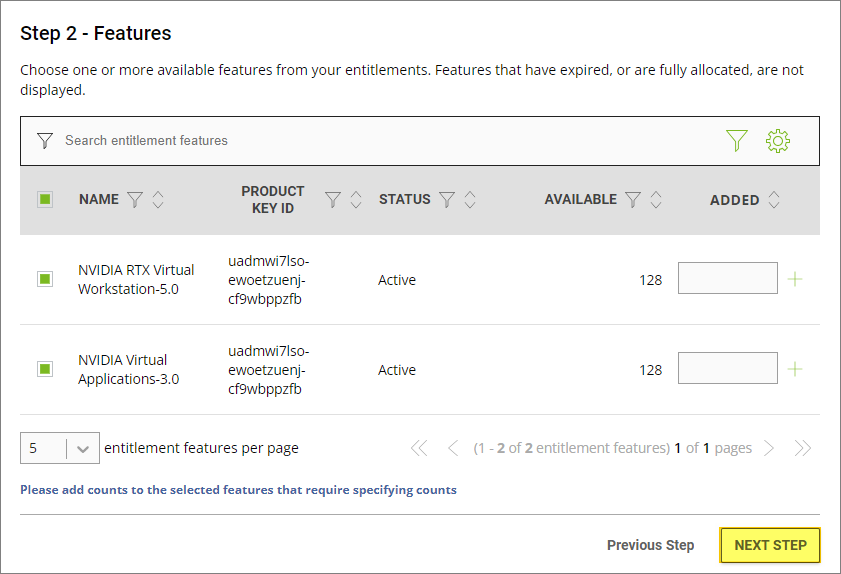Click the ADDED count field for RTX Workstation
Screen dimensions: 841x574
tap(727, 279)
